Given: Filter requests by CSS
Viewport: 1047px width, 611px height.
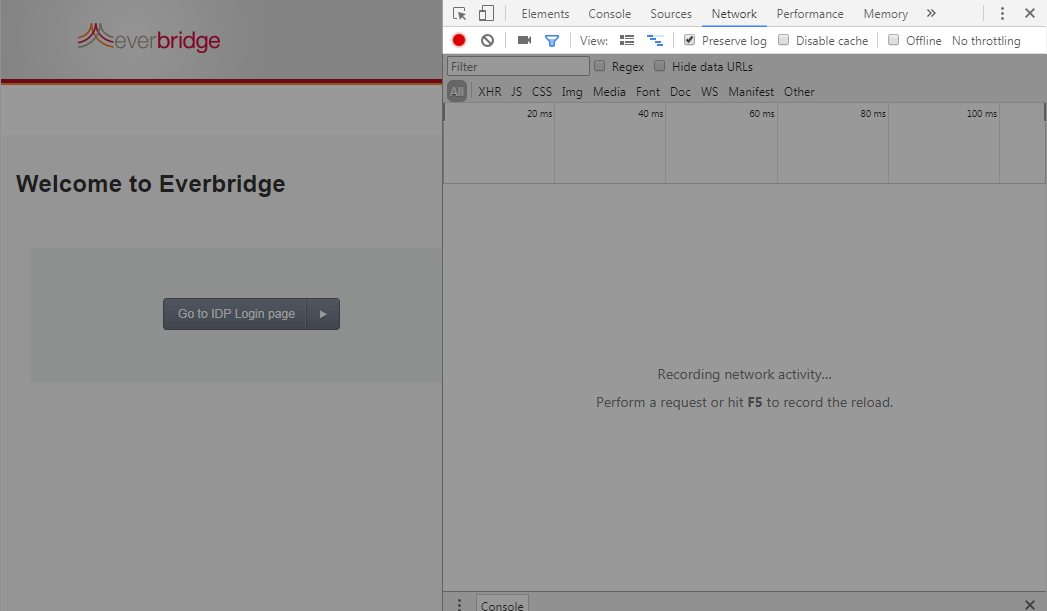Looking at the screenshot, I should (x=542, y=91).
